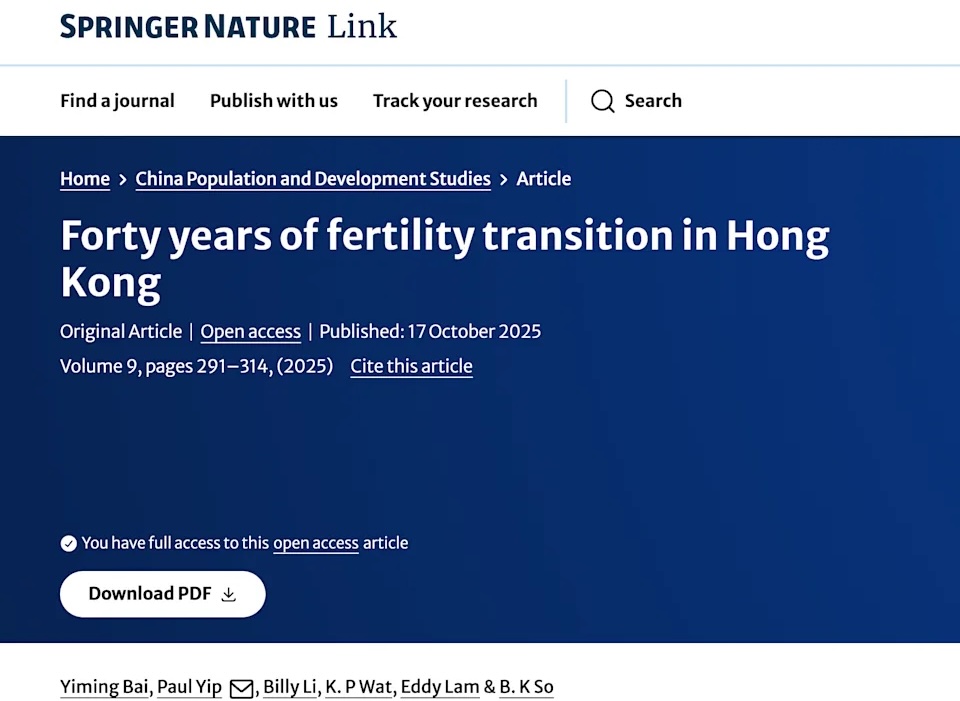This screenshot has width=960, height=701.
Task: Open author Paul Yip profile link
Action: pos(189,687)
